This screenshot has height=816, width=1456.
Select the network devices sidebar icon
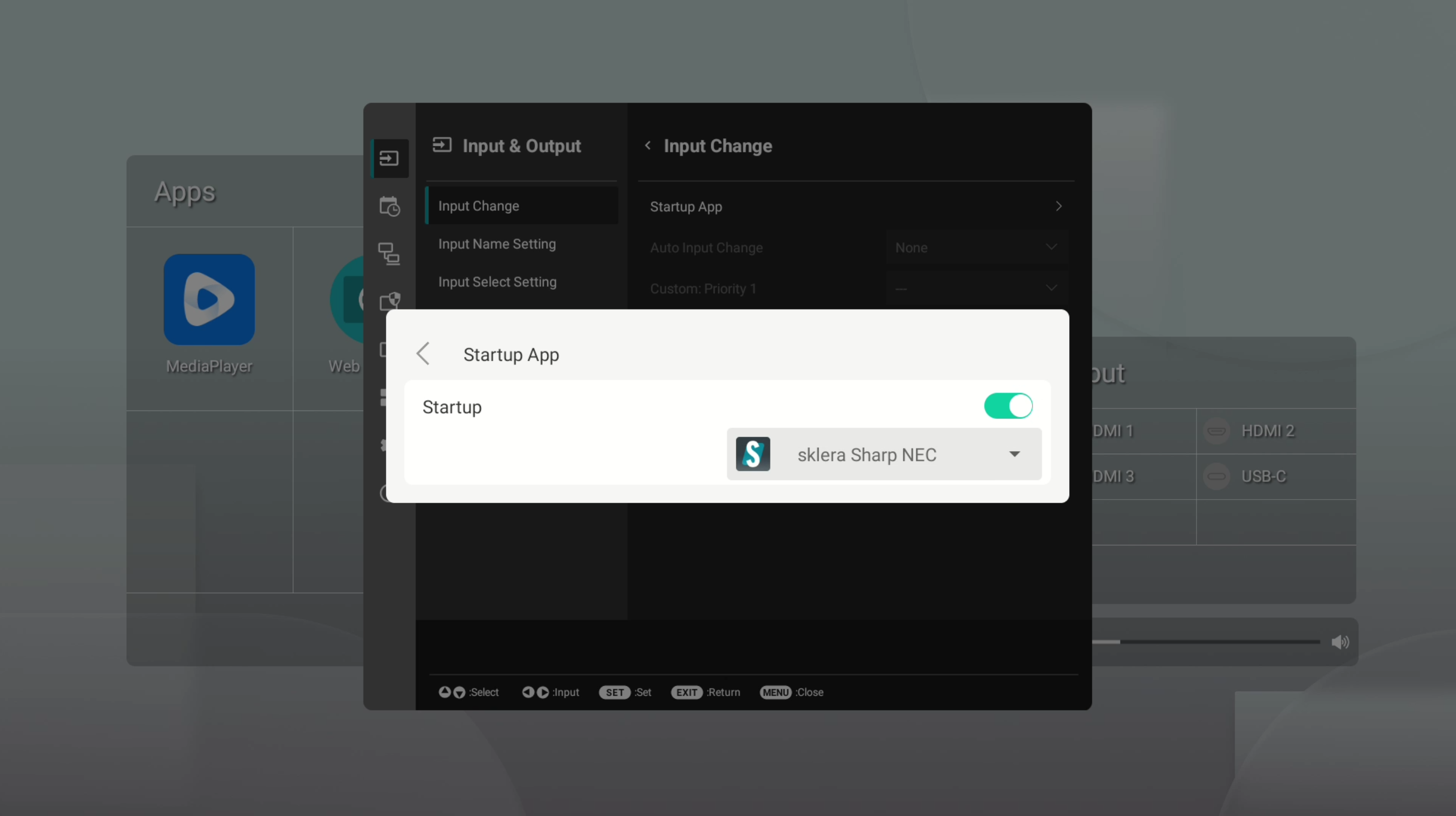(x=389, y=254)
